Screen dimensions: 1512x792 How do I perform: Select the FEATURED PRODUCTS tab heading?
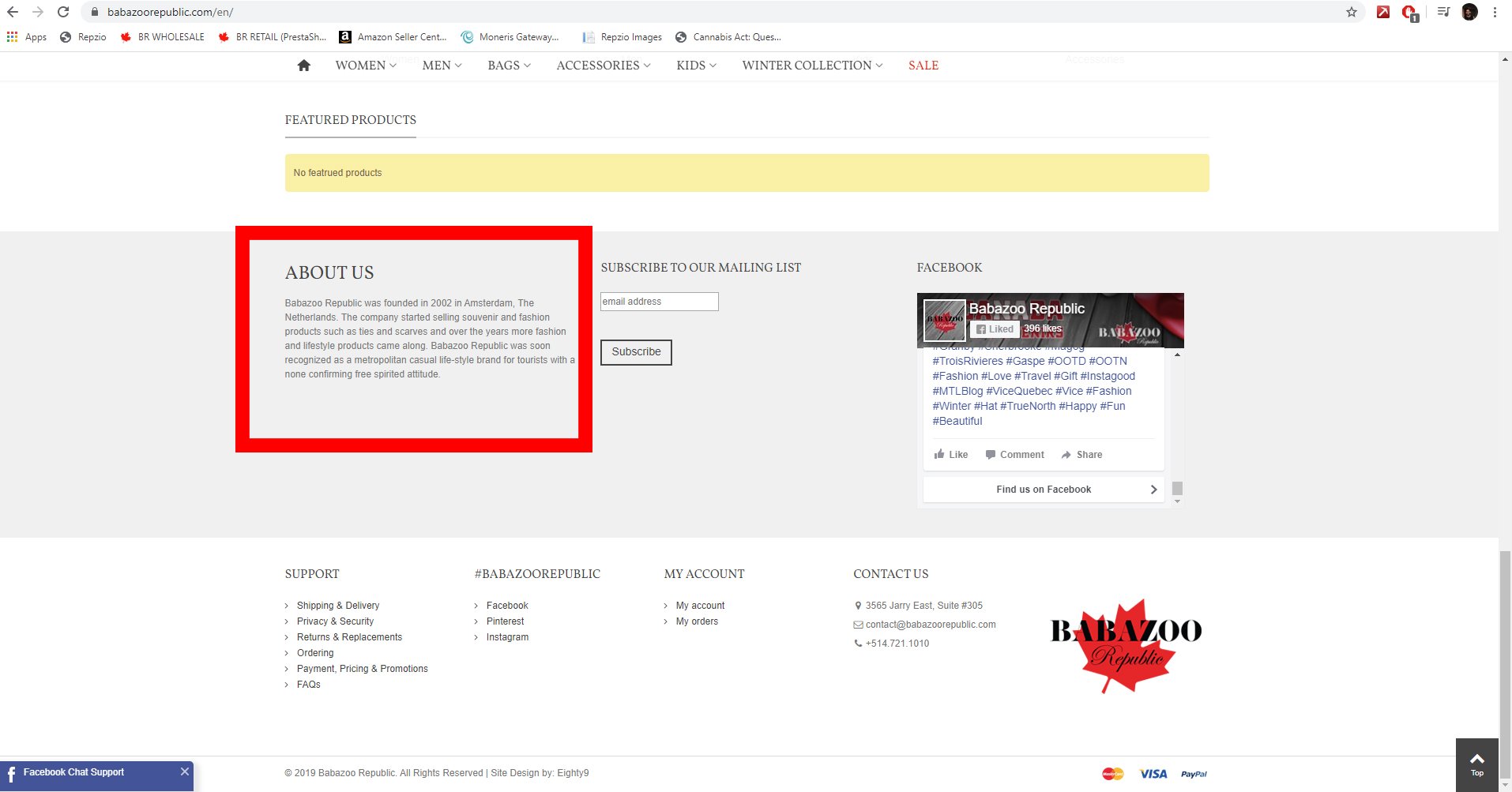pos(351,120)
